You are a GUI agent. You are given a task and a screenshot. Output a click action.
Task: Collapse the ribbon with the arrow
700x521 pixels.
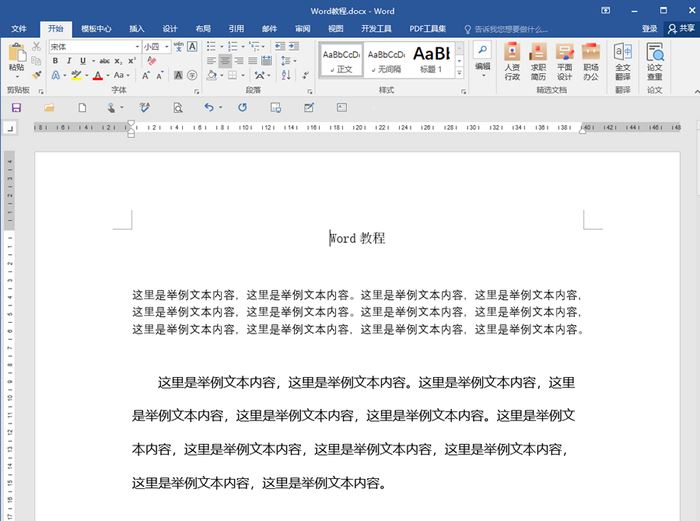(x=696, y=91)
